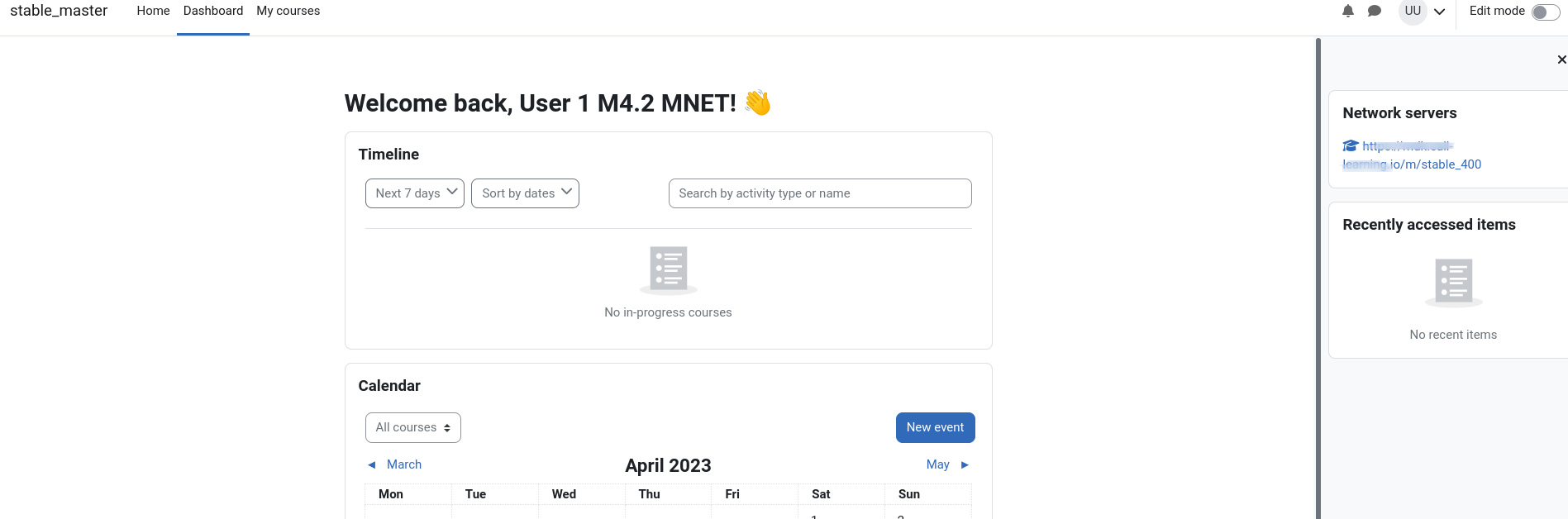
Task: Create a New event
Action: pos(936,427)
